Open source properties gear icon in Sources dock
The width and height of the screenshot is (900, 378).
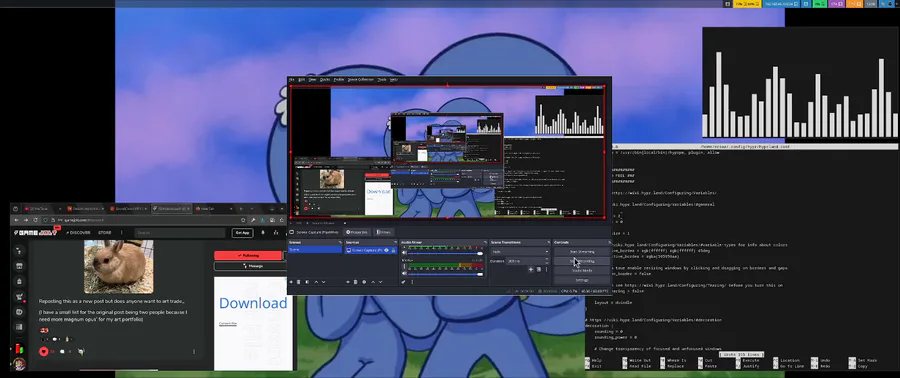[364, 282]
